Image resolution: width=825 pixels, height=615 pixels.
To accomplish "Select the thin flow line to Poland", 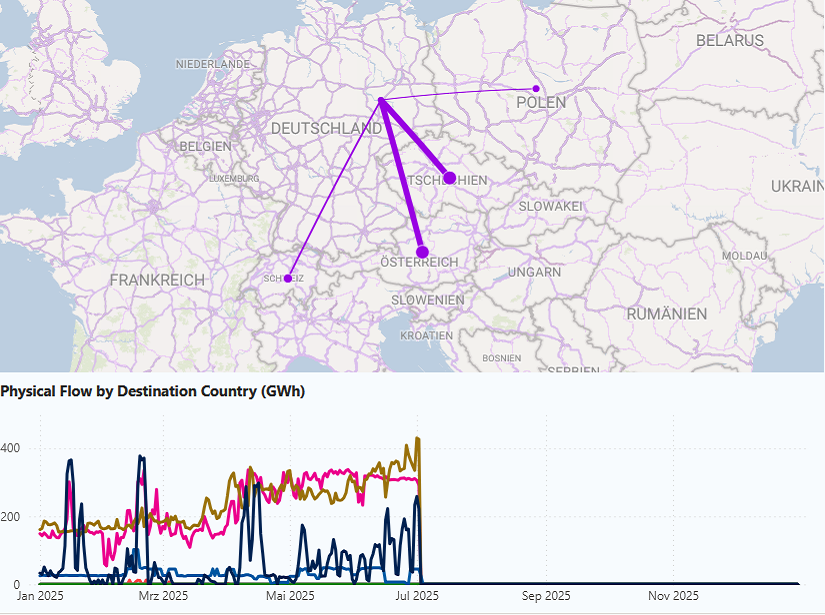I will coord(460,94).
